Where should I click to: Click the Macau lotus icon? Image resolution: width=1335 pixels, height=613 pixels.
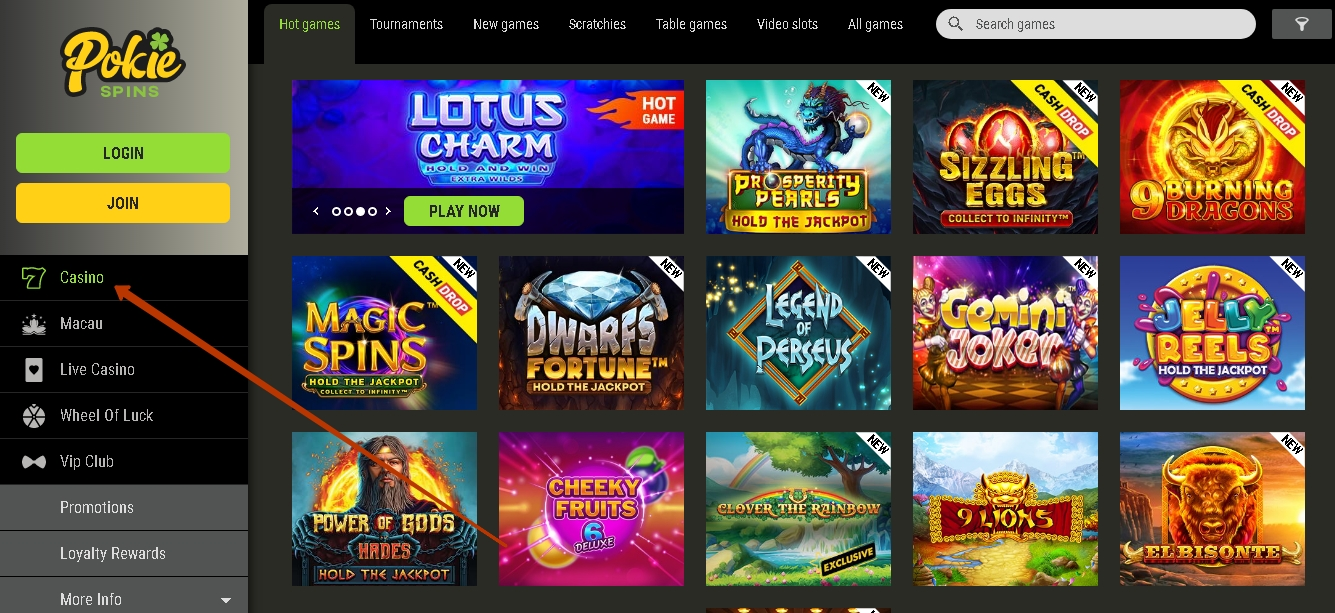pyautogui.click(x=33, y=324)
